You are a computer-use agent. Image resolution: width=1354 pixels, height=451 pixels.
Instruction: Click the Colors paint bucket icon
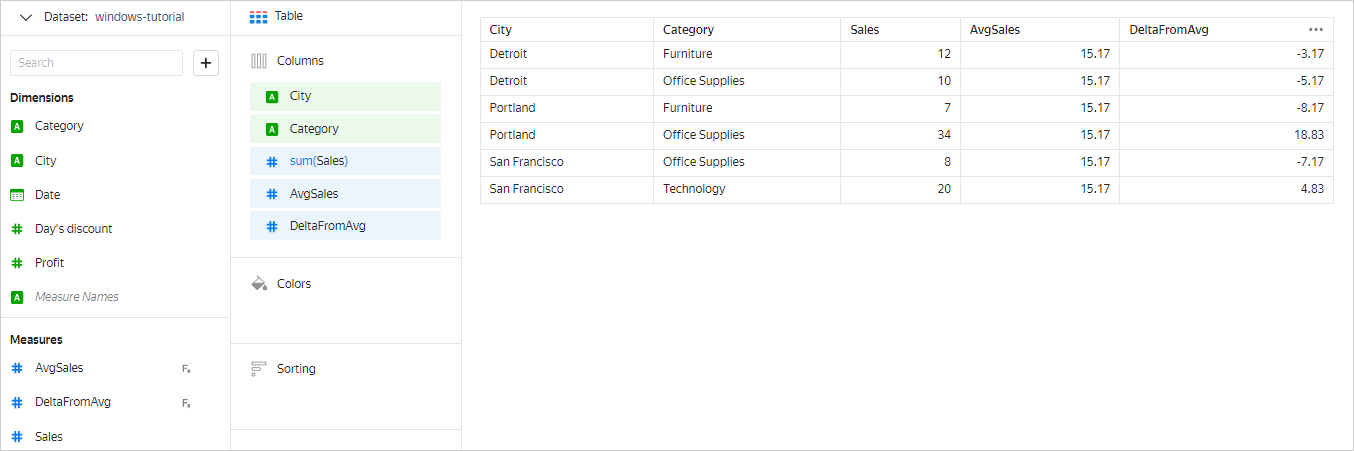(259, 284)
